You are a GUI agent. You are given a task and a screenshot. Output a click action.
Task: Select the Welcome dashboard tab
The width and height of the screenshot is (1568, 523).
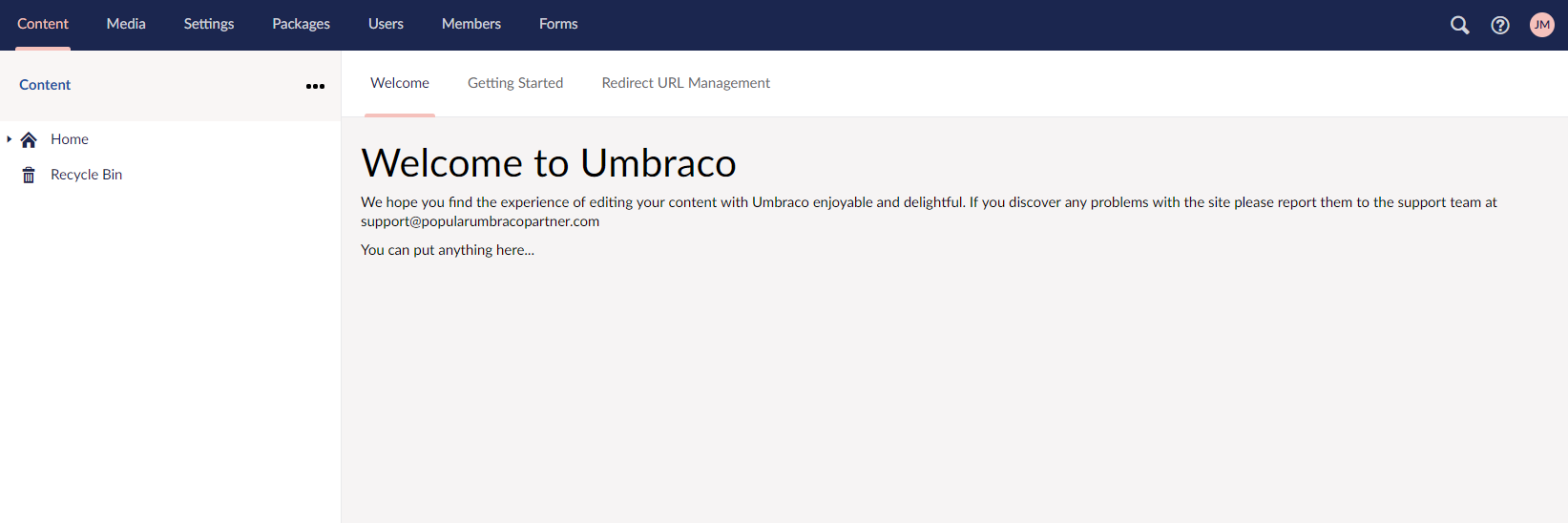(400, 83)
